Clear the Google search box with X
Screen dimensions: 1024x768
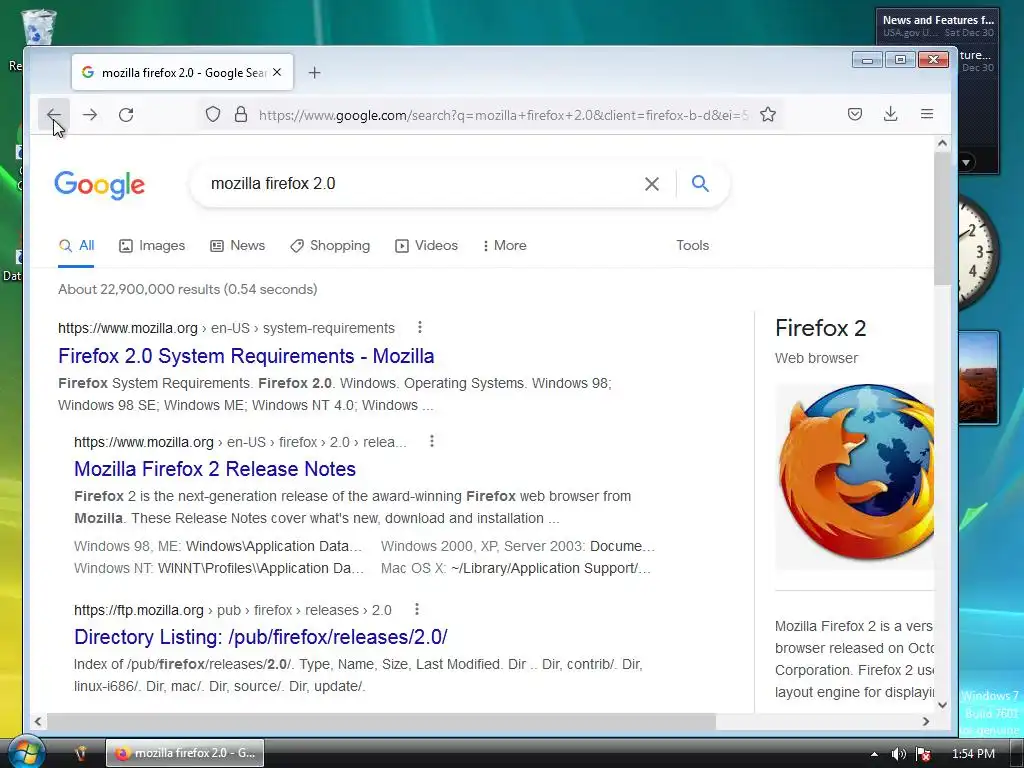click(651, 184)
